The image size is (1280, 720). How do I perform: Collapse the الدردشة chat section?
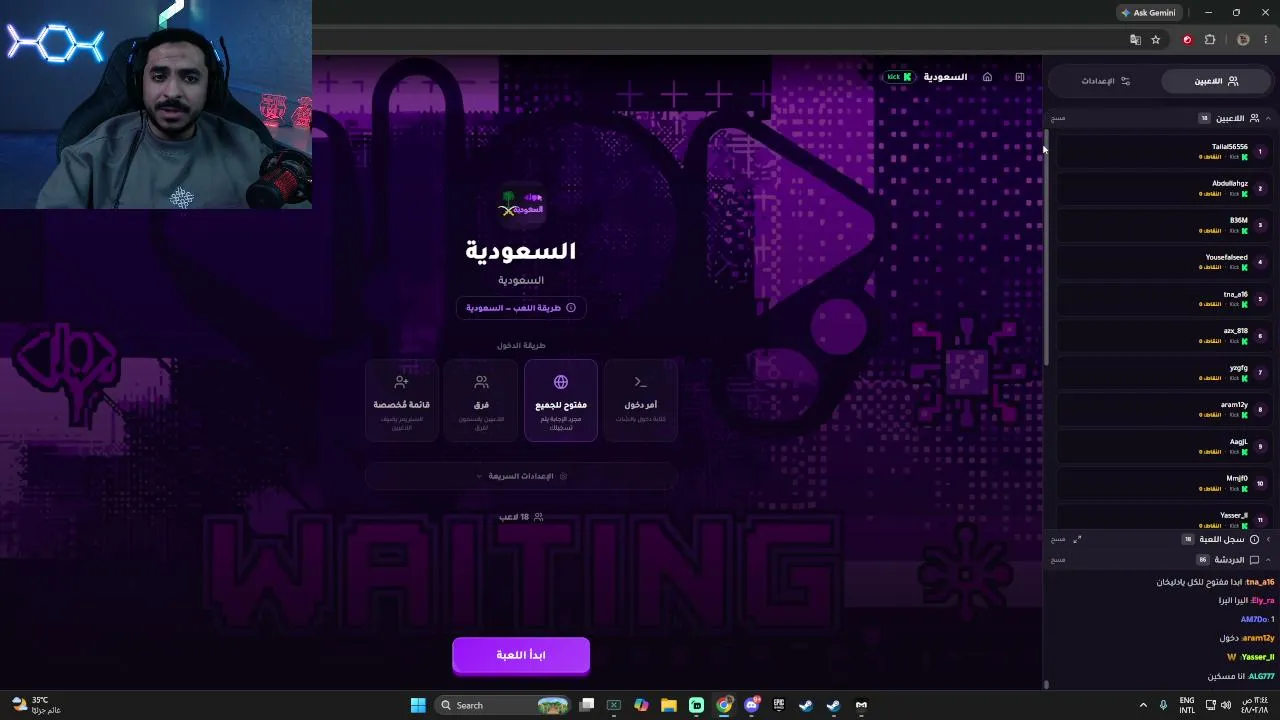pyautogui.click(x=1268, y=560)
